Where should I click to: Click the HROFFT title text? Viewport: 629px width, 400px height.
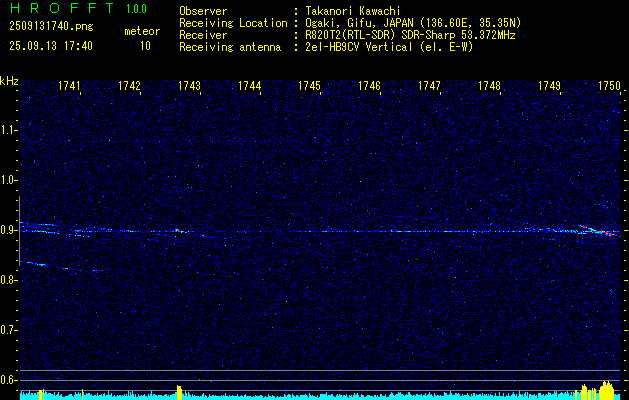62,8
